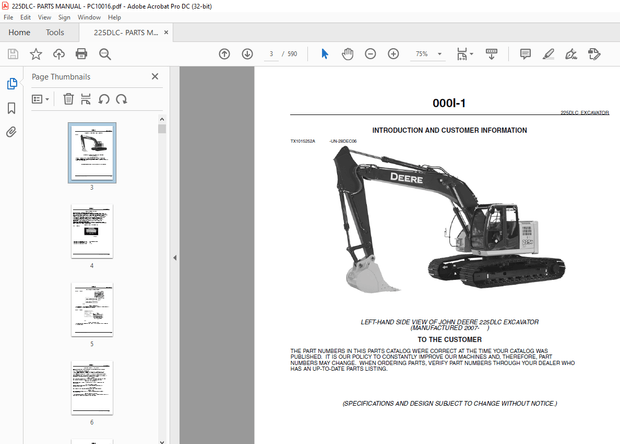Open the View menu
Screen dimensions: 620x444
click(x=44, y=17)
